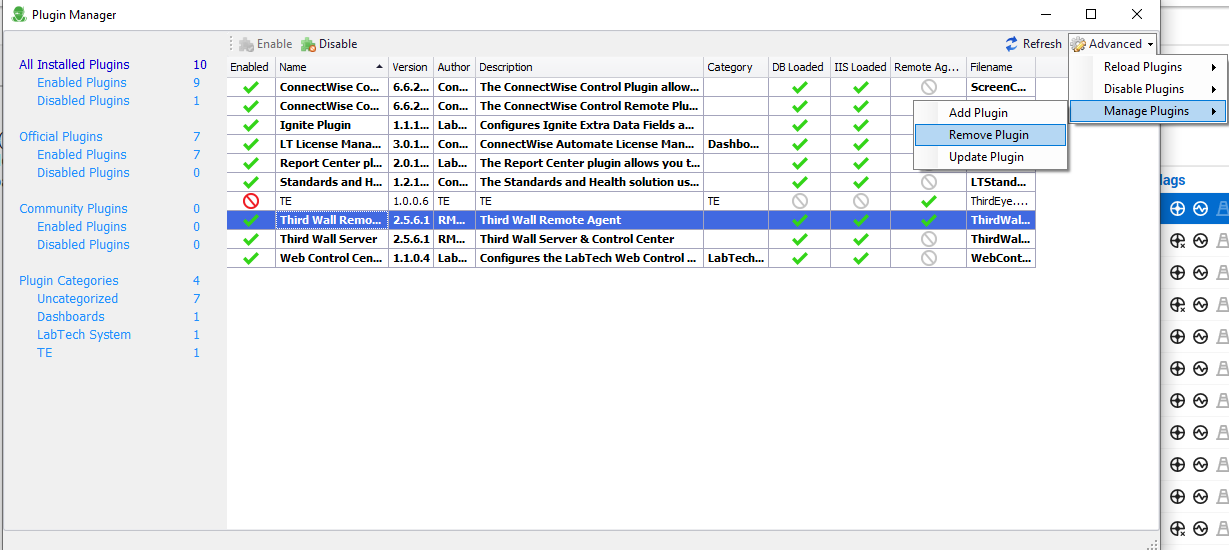Click IIS Loaded gray icon in TE row

tap(860, 201)
